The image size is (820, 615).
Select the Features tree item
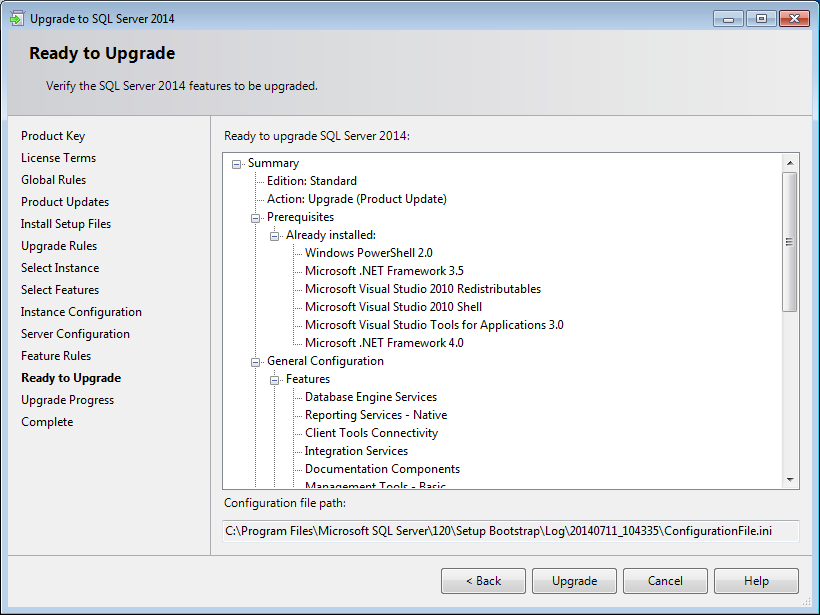click(x=308, y=379)
